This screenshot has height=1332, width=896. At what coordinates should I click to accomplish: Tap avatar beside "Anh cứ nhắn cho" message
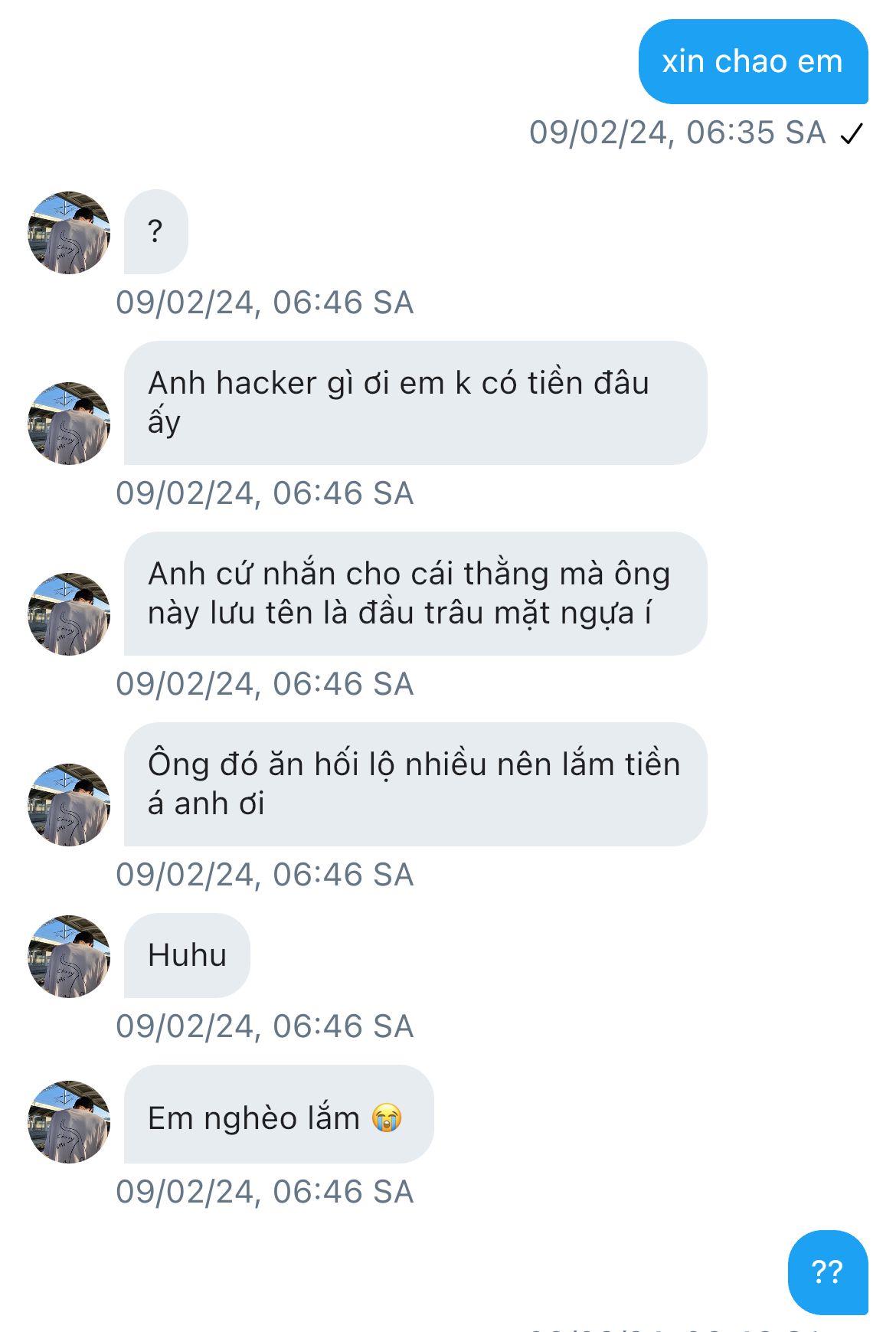(x=69, y=614)
